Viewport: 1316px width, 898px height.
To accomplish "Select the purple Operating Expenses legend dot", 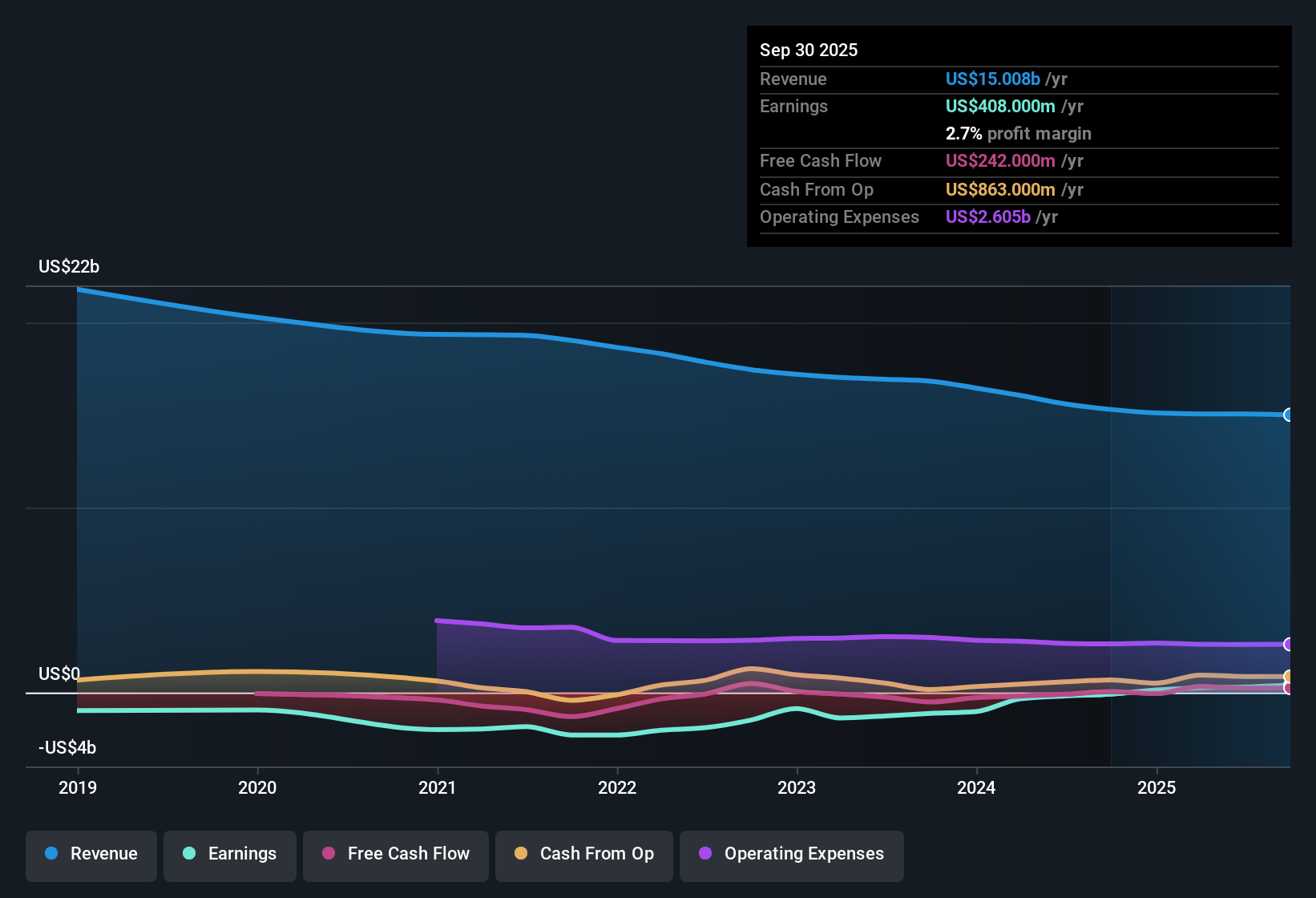I will coord(704,854).
